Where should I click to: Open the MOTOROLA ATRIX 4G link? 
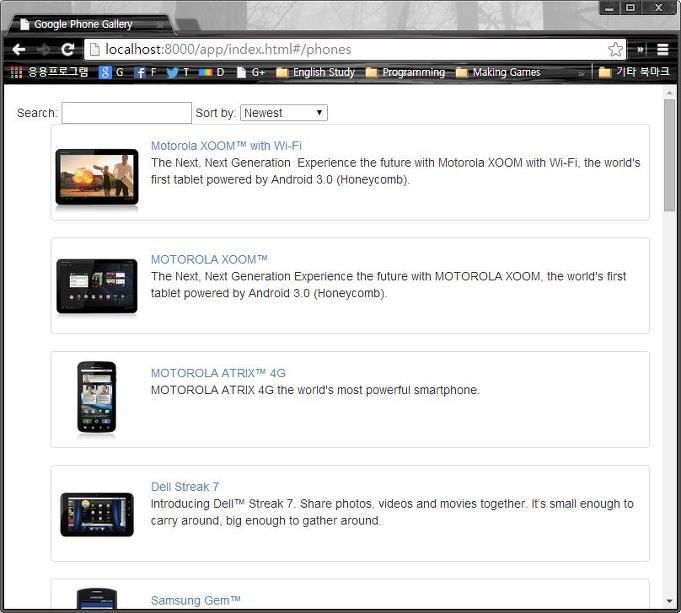point(218,373)
